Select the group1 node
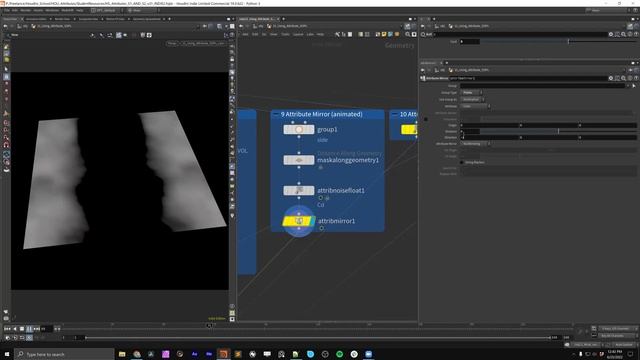The image size is (640, 360). pyautogui.click(x=299, y=129)
